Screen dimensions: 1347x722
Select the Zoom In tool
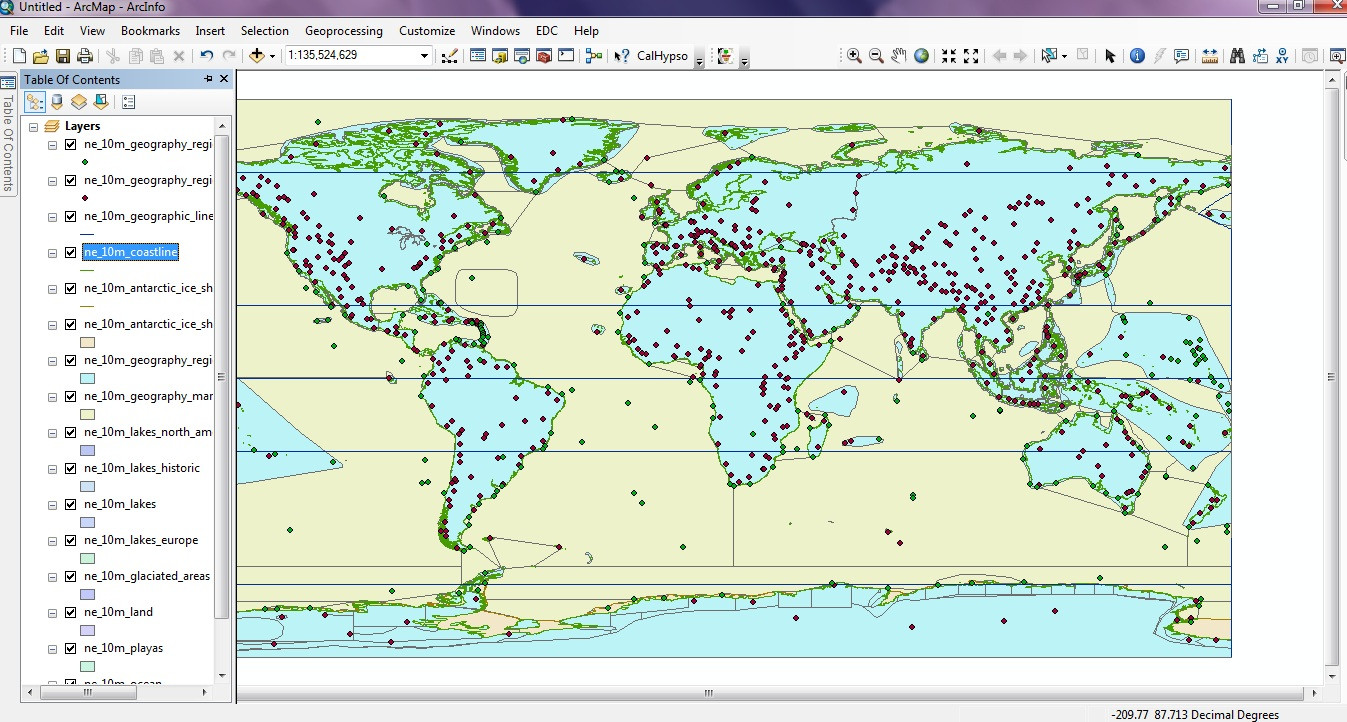pos(854,56)
